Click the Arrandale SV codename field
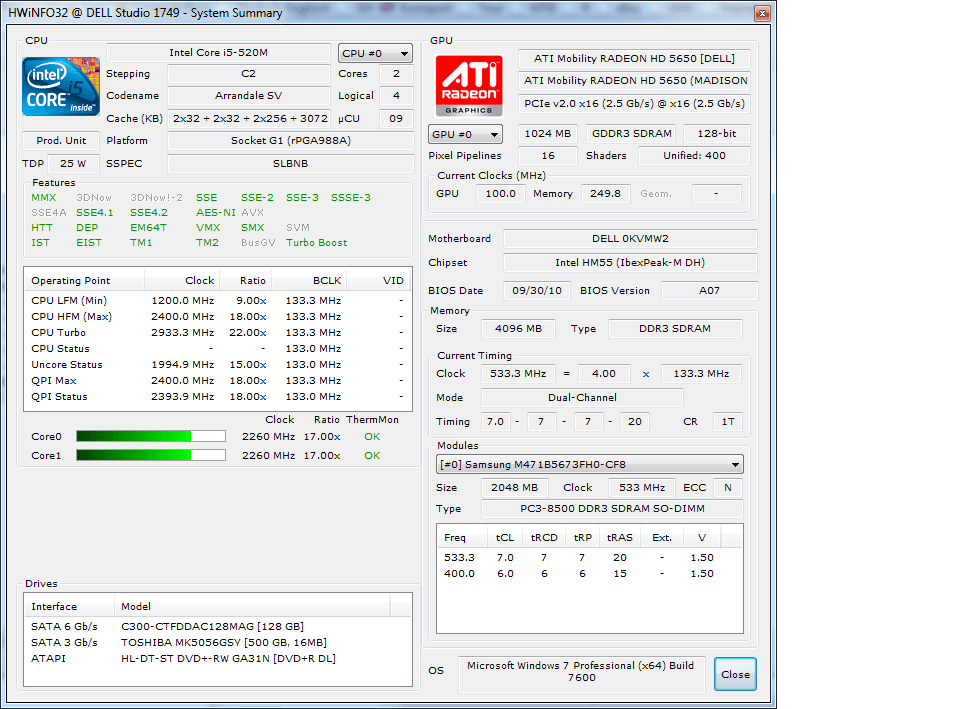Screen dimensions: 960x709 249,96
